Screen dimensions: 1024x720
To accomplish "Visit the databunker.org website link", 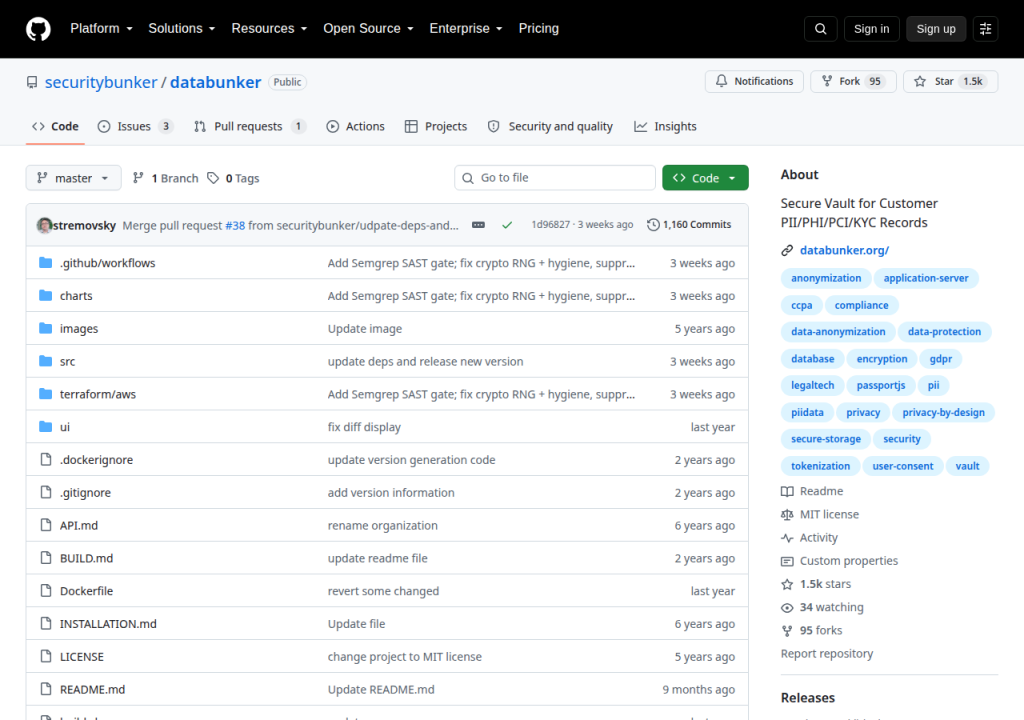I will pyautogui.click(x=844, y=250).
